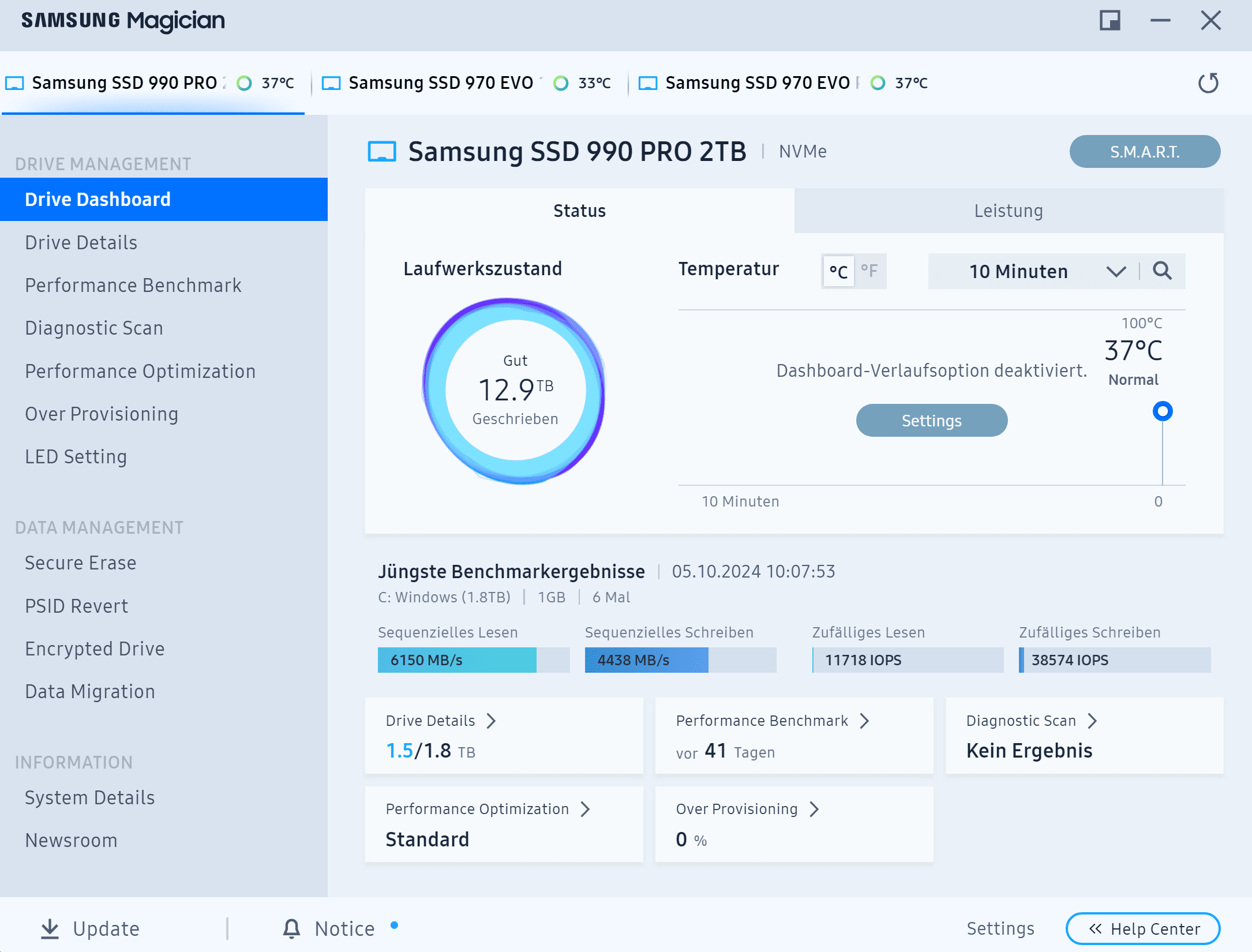Switch to the Leistung tab

pyautogui.click(x=1008, y=211)
